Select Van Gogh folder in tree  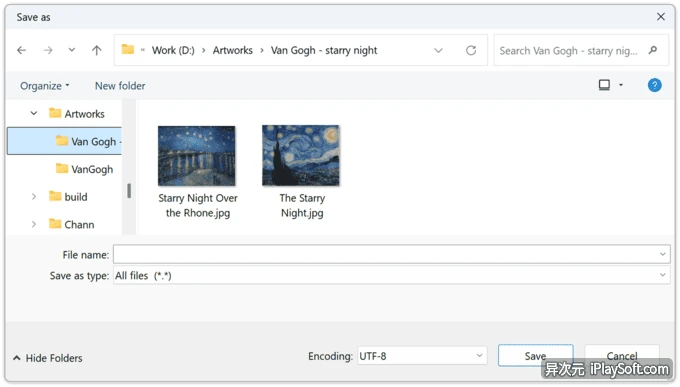[x=65, y=141]
